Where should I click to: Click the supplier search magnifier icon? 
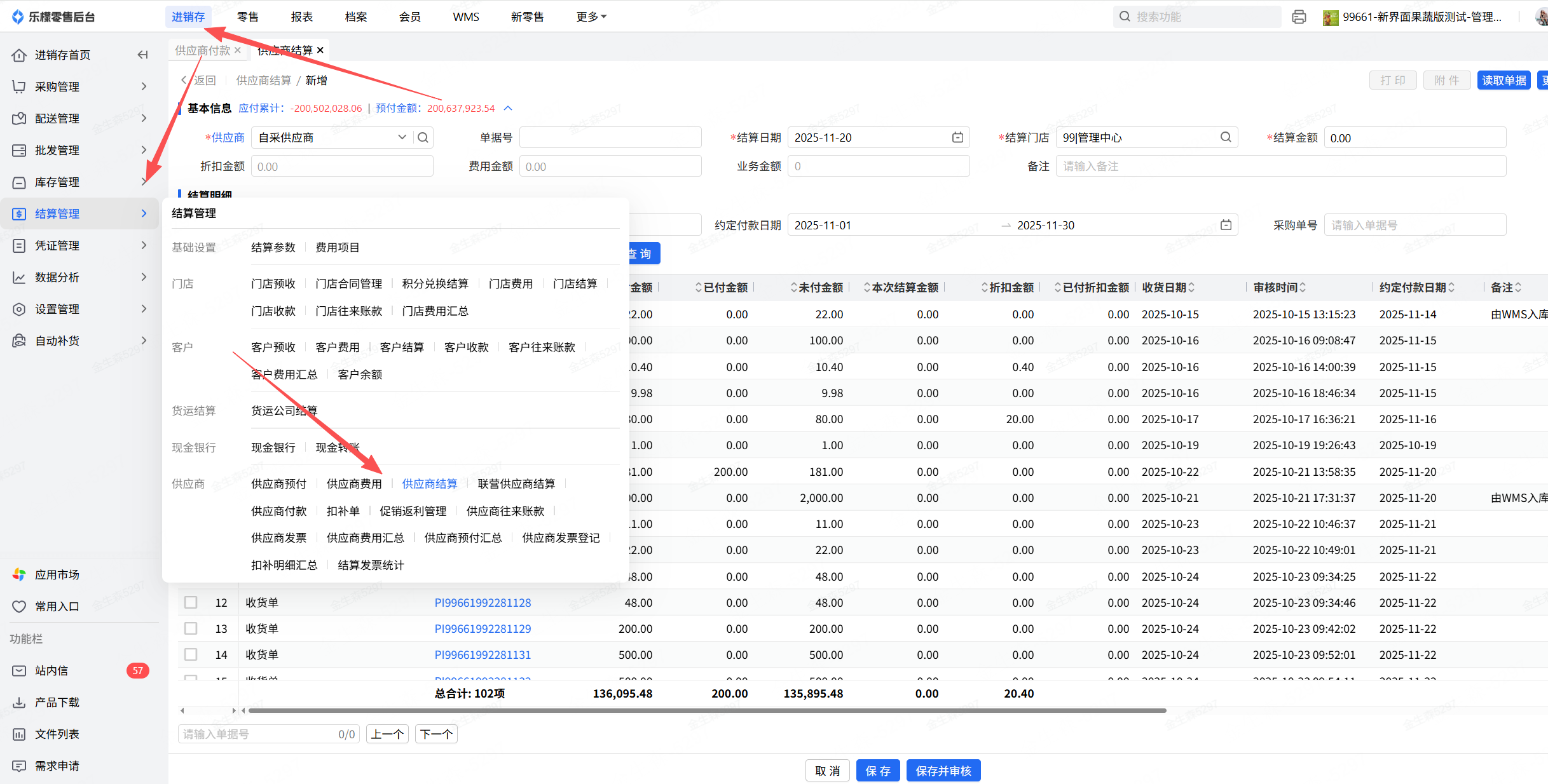coord(423,137)
